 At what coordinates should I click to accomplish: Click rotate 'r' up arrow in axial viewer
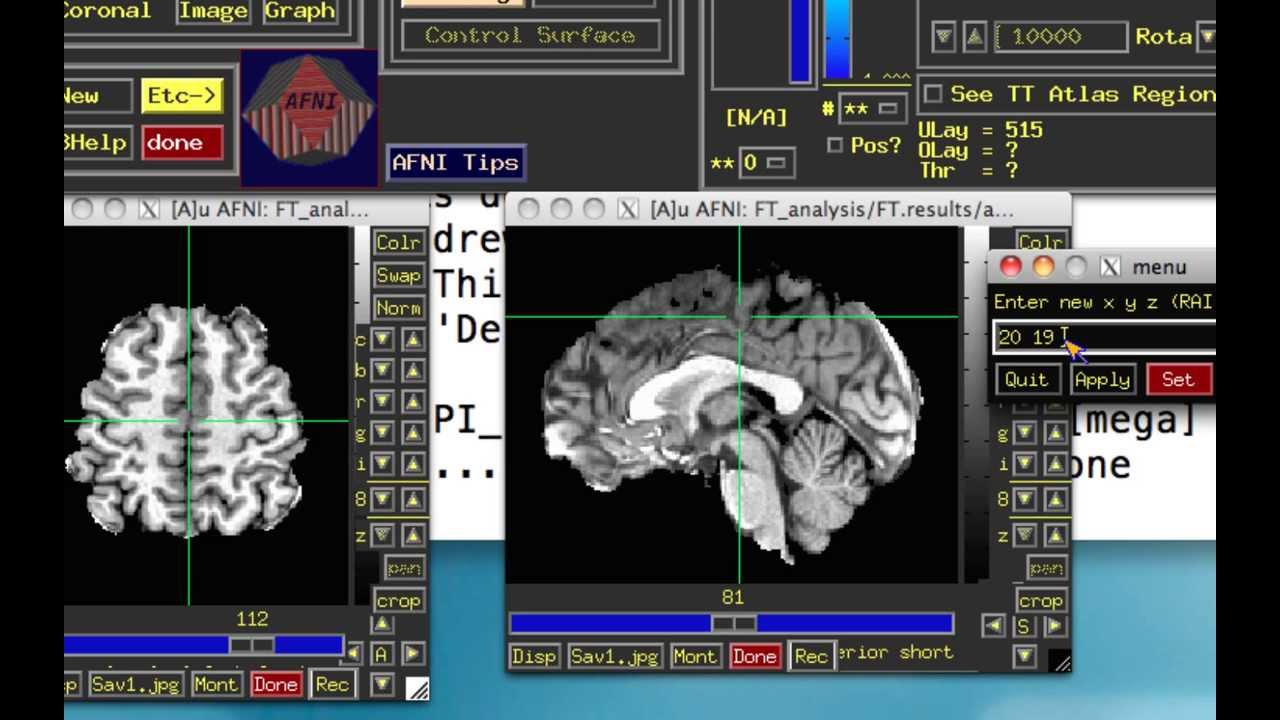point(413,402)
